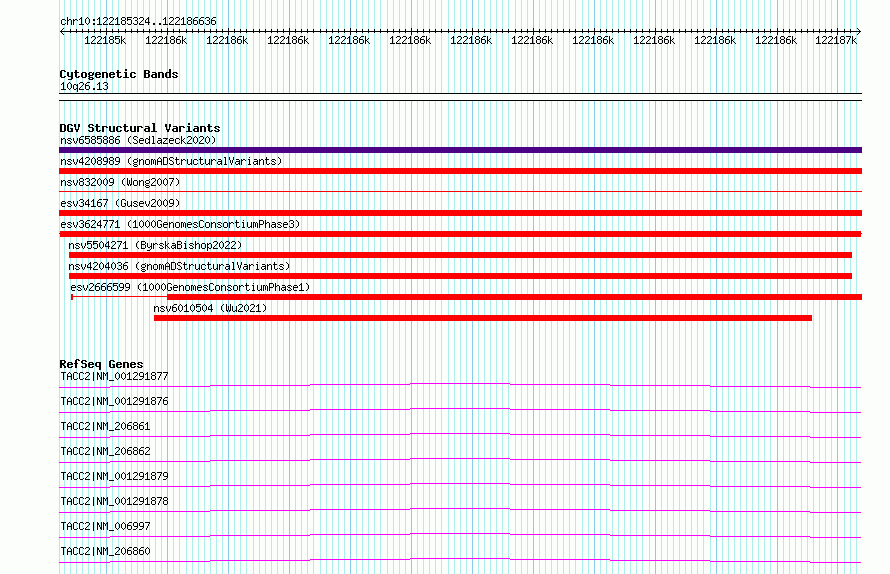Viewport: 890px width, 574px height.
Task: Click the 122187k ruler tick label
Action: click(836, 40)
